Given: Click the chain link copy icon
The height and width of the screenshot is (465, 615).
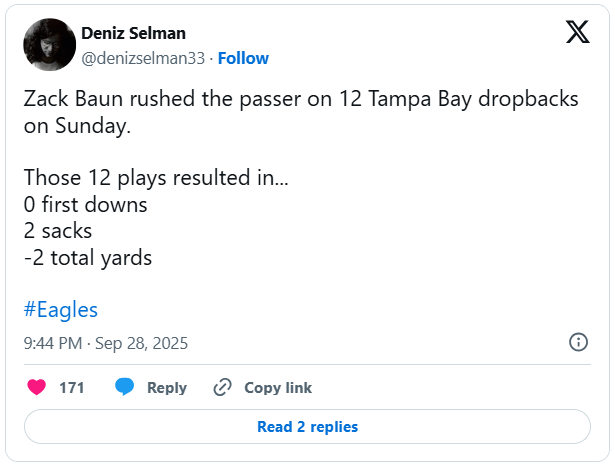Looking at the screenshot, I should [223, 387].
